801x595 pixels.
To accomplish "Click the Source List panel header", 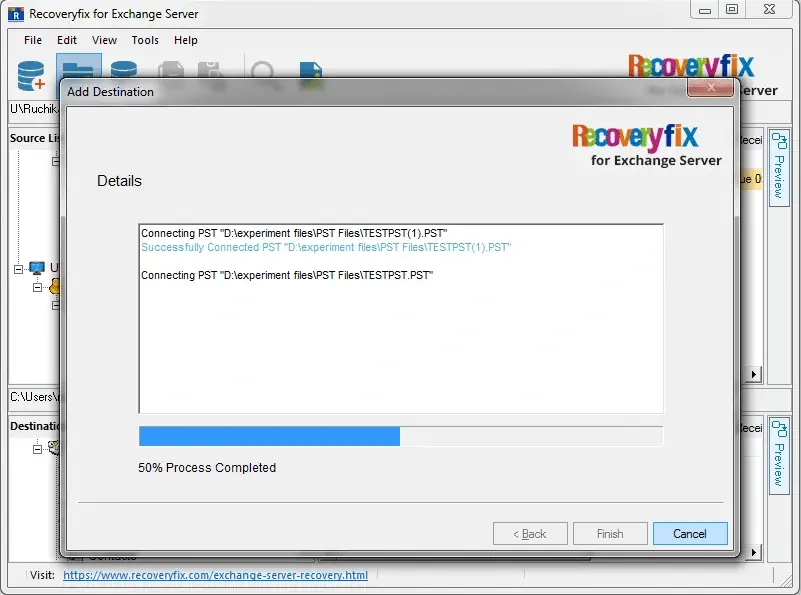I will 34,138.
